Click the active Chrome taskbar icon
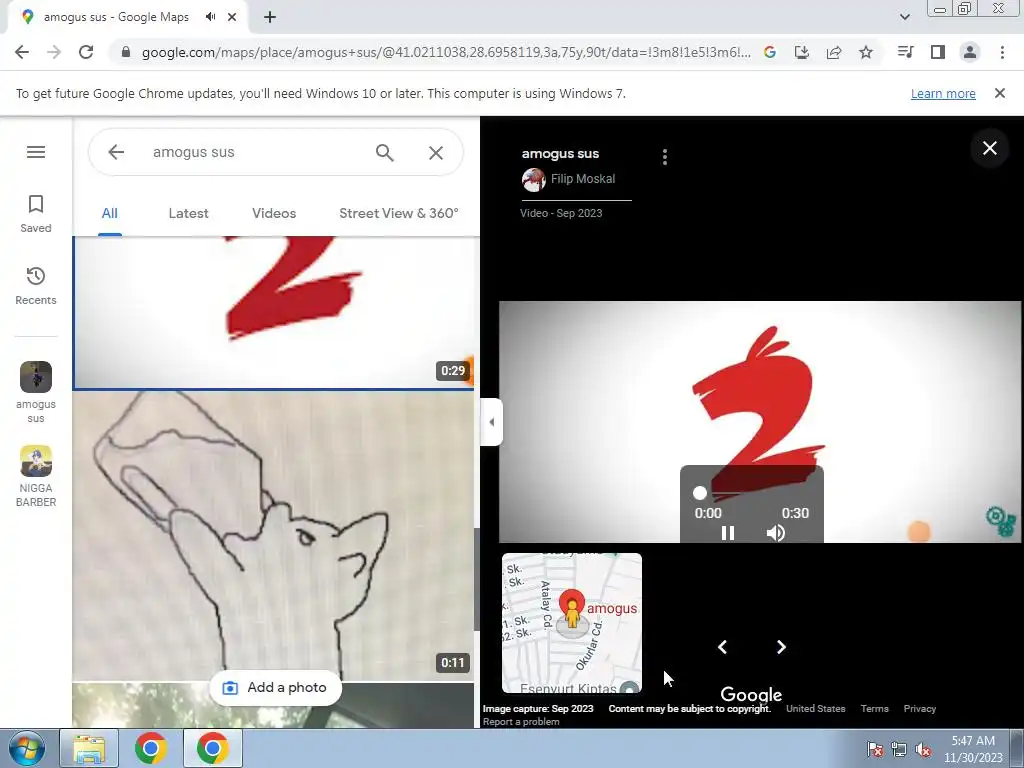This screenshot has width=1024, height=768. click(x=213, y=748)
